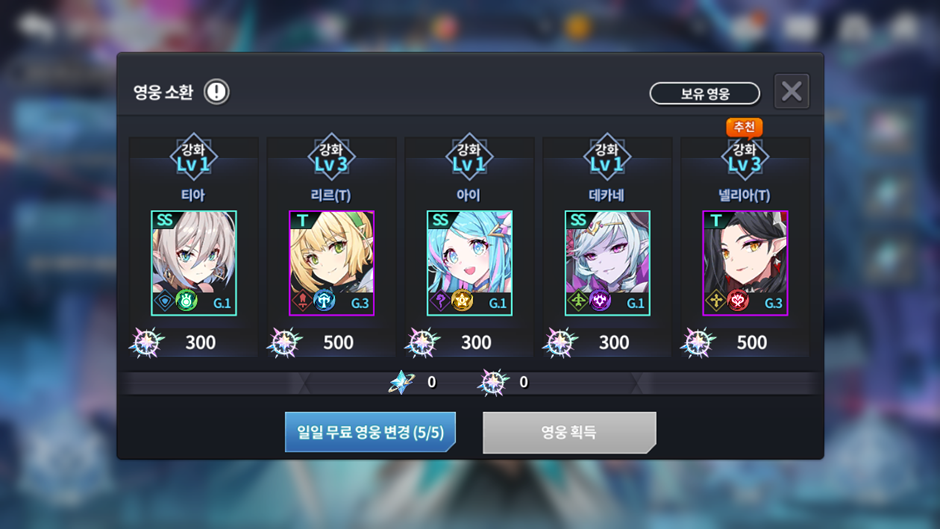
Task: Select 리르(T) hero portrait
Action: (x=332, y=263)
